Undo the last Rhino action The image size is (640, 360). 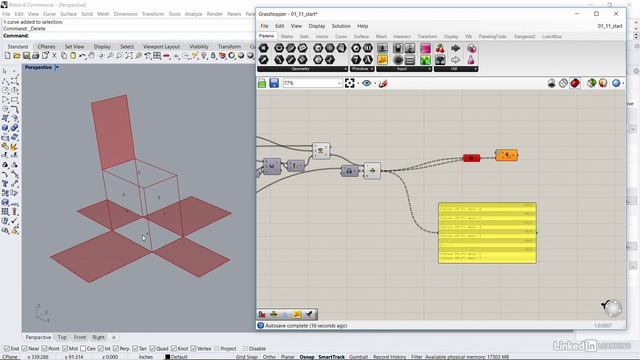[82, 56]
